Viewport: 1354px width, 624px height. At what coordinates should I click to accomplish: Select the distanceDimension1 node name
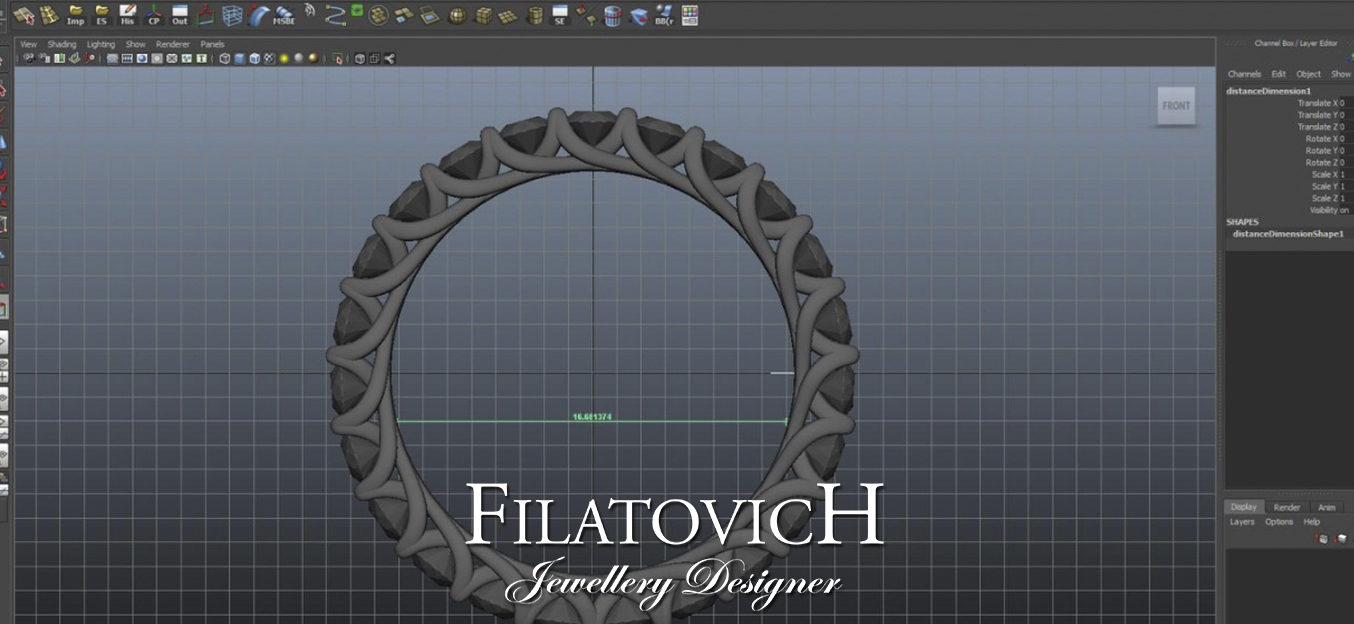pyautogui.click(x=1269, y=91)
